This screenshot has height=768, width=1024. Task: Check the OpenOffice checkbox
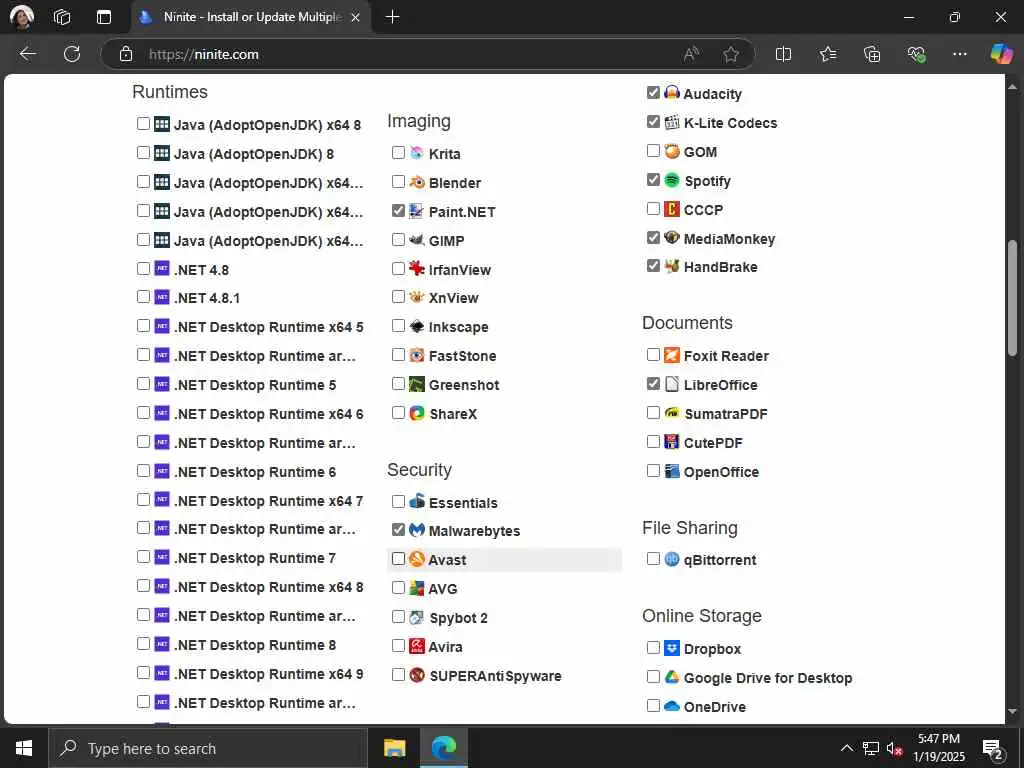click(x=653, y=470)
